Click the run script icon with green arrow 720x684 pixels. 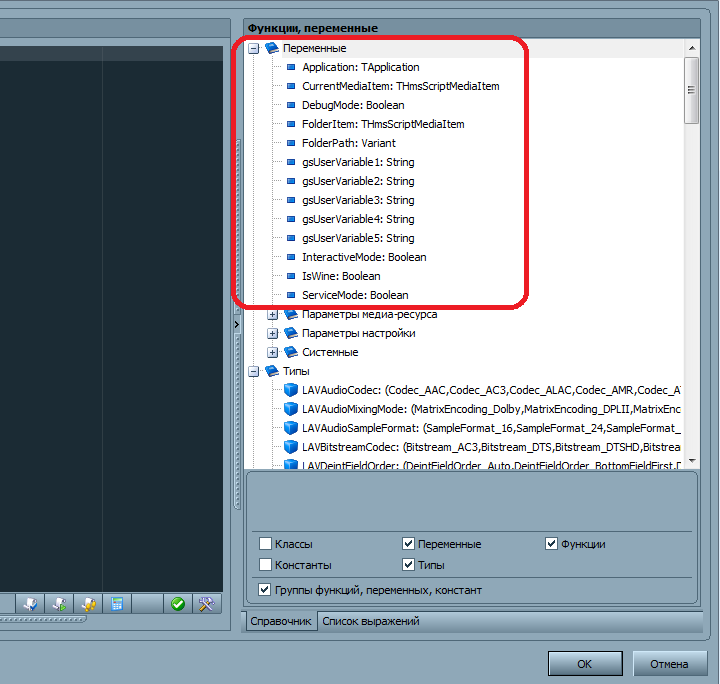60,604
